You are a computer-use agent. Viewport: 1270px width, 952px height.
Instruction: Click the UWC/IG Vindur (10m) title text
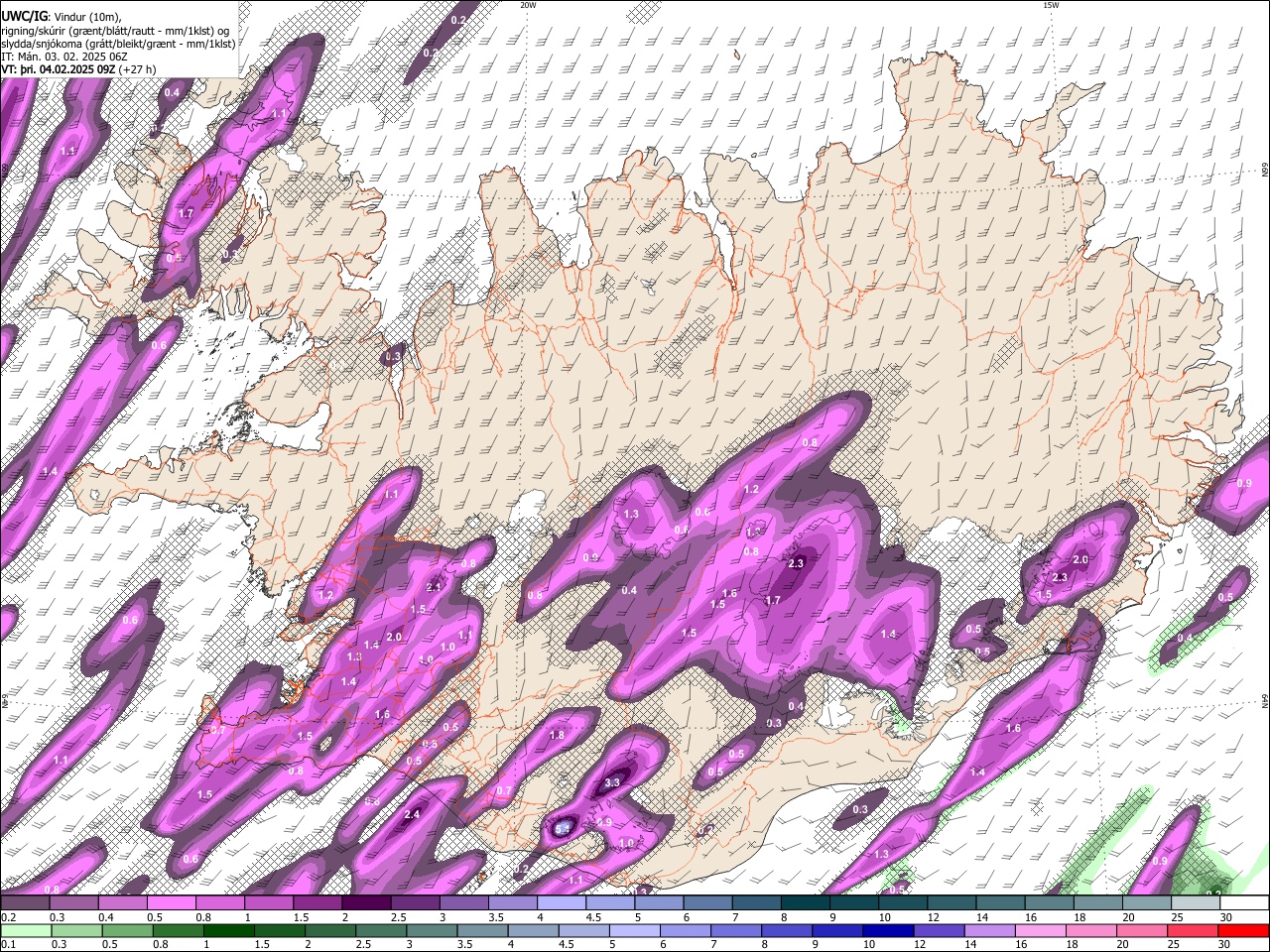62,16
